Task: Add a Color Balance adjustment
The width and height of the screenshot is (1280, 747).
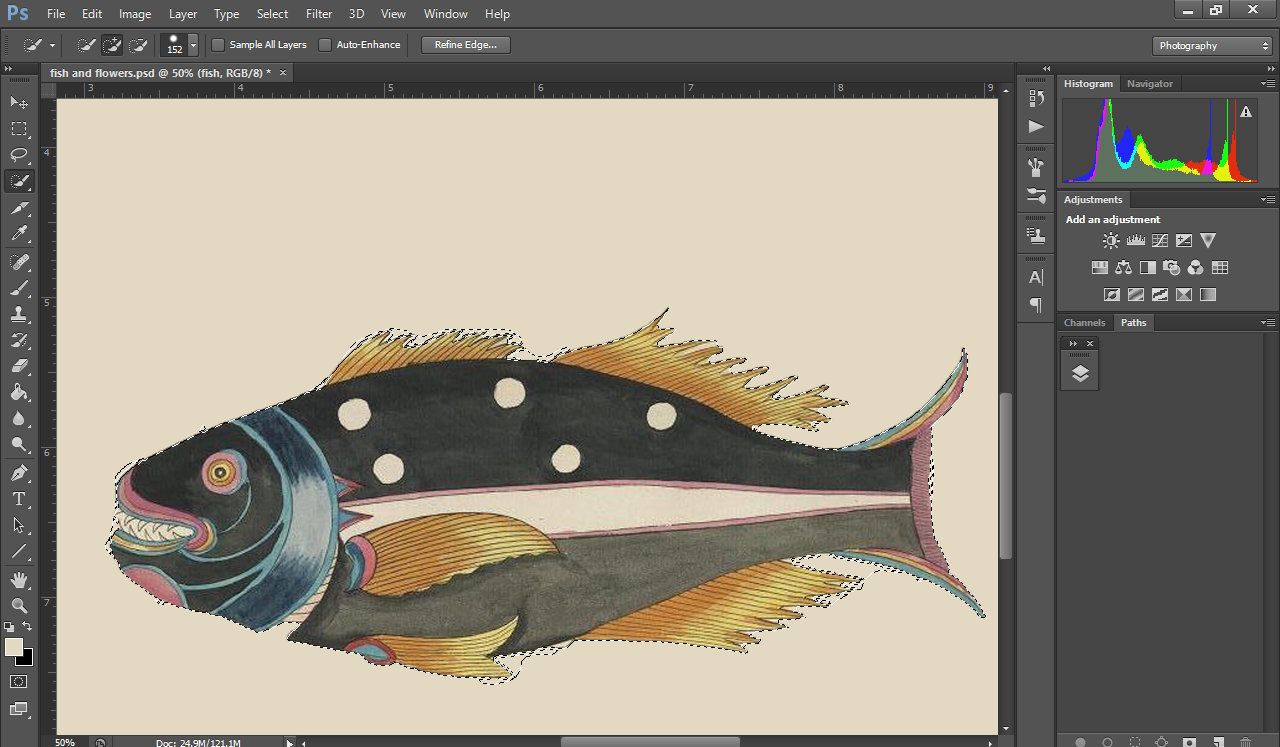Action: click(1123, 268)
